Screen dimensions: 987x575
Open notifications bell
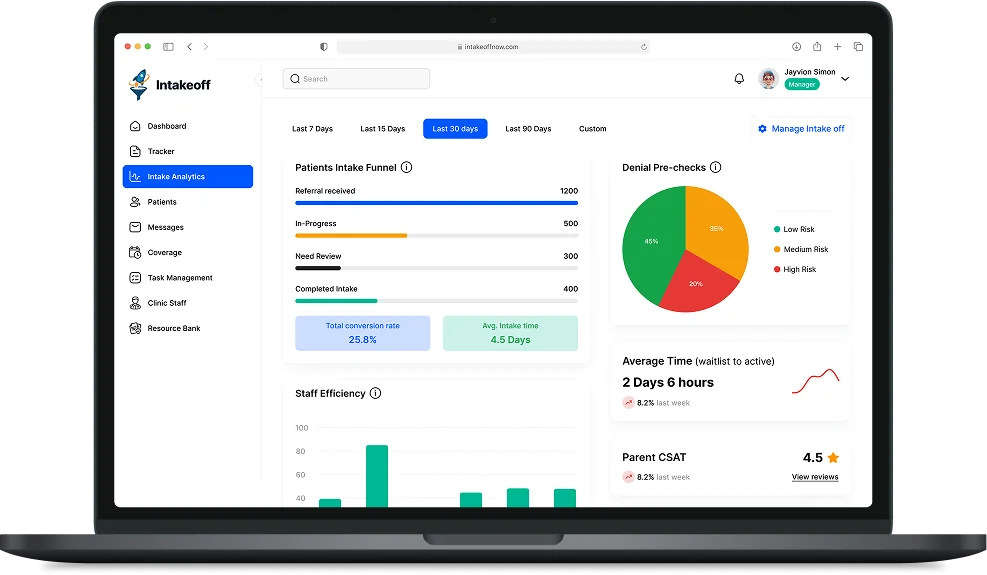click(739, 79)
